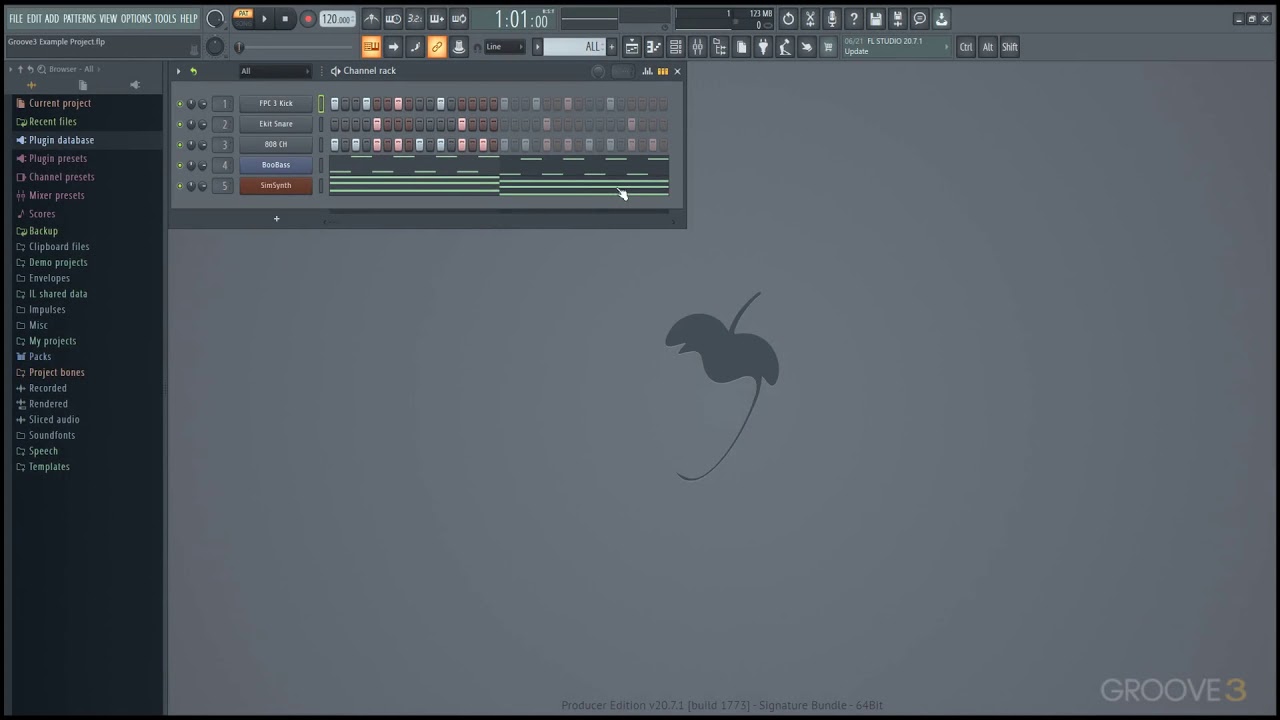
Task: Enable the 3-2-1 countdown before recording icon
Action: coord(415,19)
